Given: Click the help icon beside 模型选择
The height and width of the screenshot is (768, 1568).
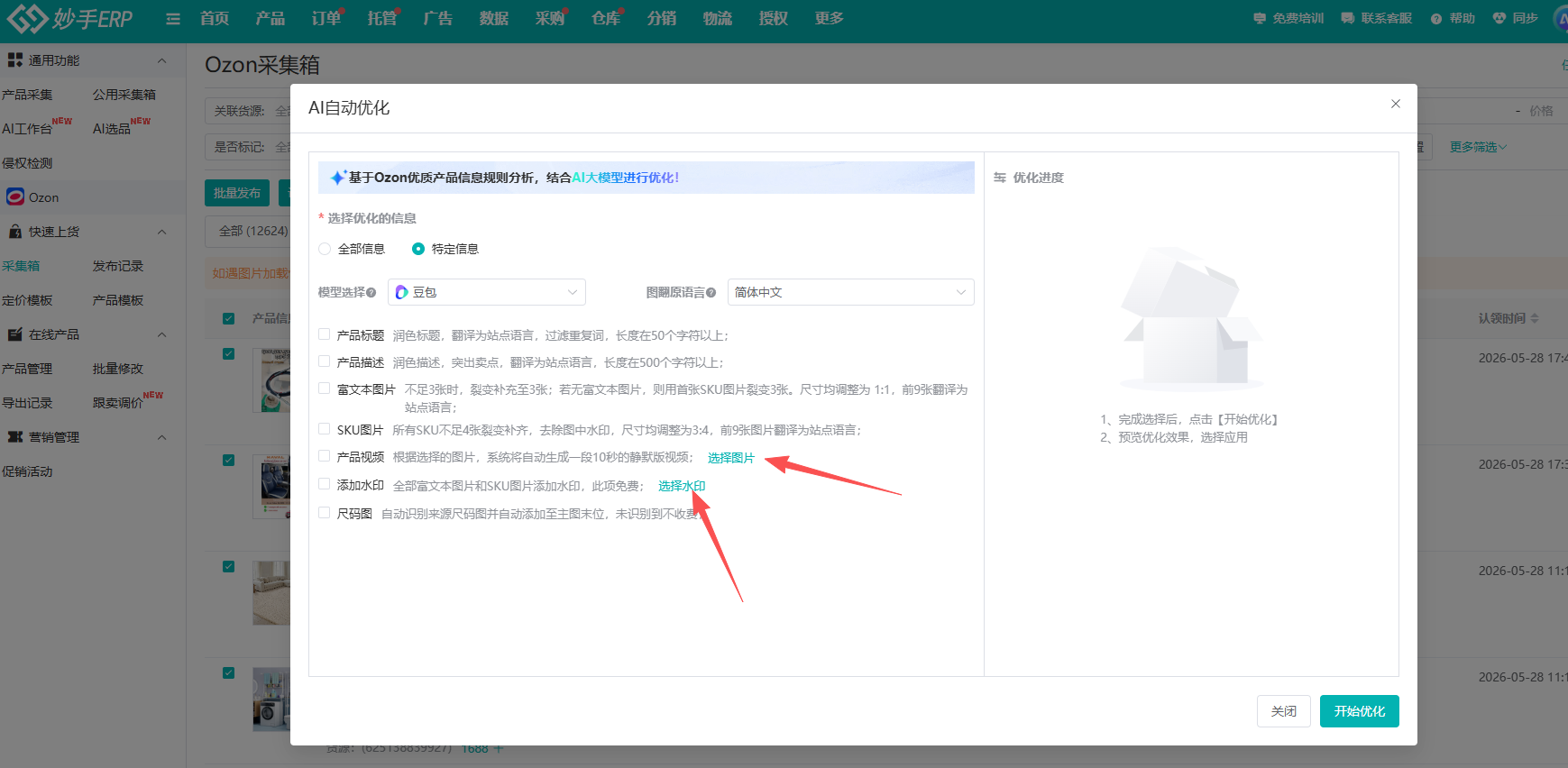Looking at the screenshot, I should pyautogui.click(x=371, y=292).
